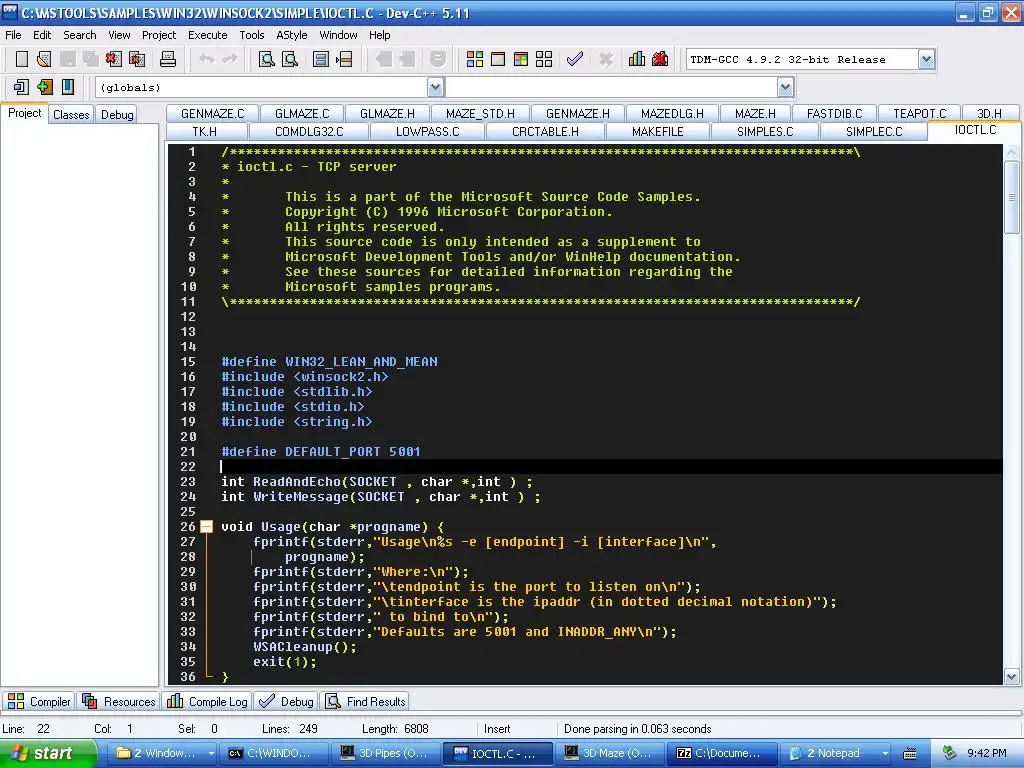1024x768 pixels.
Task: Click the Goto Function toolbar icon
Action: tap(321, 59)
